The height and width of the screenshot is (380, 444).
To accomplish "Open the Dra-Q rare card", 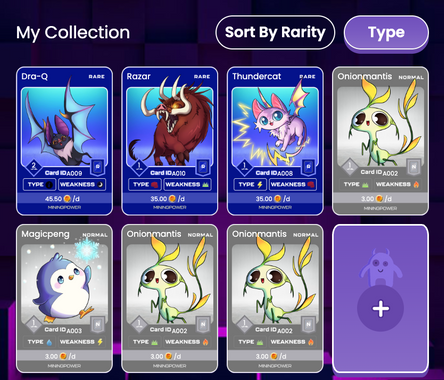I will (64, 141).
